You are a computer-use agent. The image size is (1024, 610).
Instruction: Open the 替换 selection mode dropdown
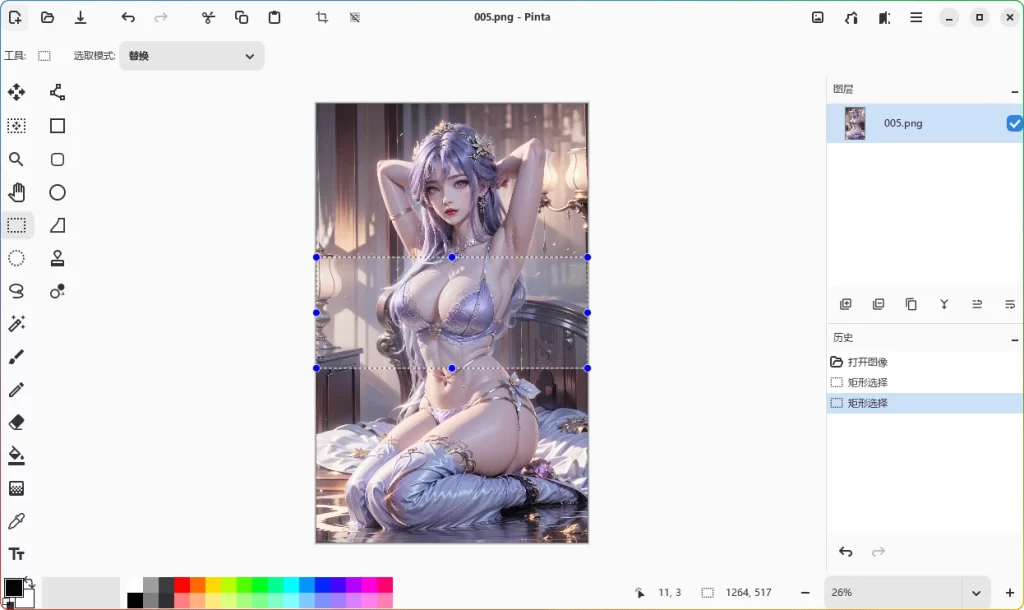pos(190,56)
